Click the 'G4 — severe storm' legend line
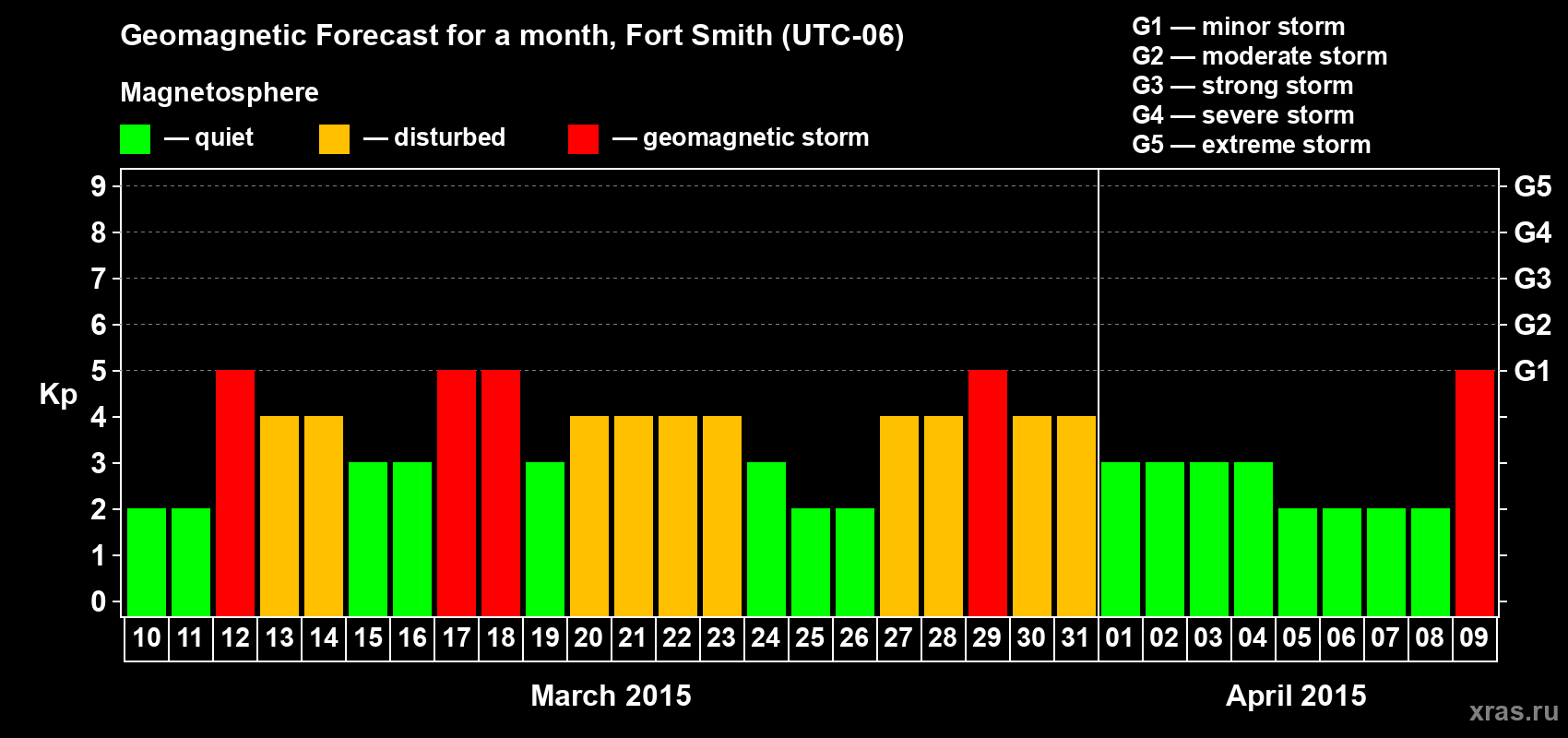Viewport: 1568px width, 738px height. [1243, 115]
